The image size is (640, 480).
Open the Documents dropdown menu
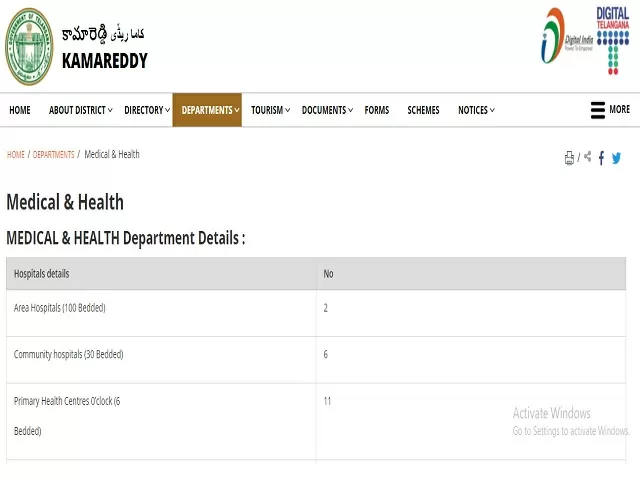point(327,110)
